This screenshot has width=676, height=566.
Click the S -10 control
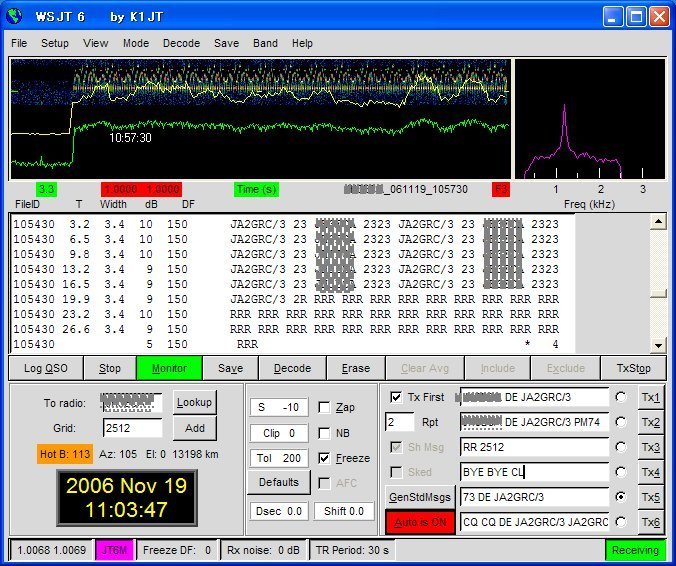pyautogui.click(x=279, y=407)
